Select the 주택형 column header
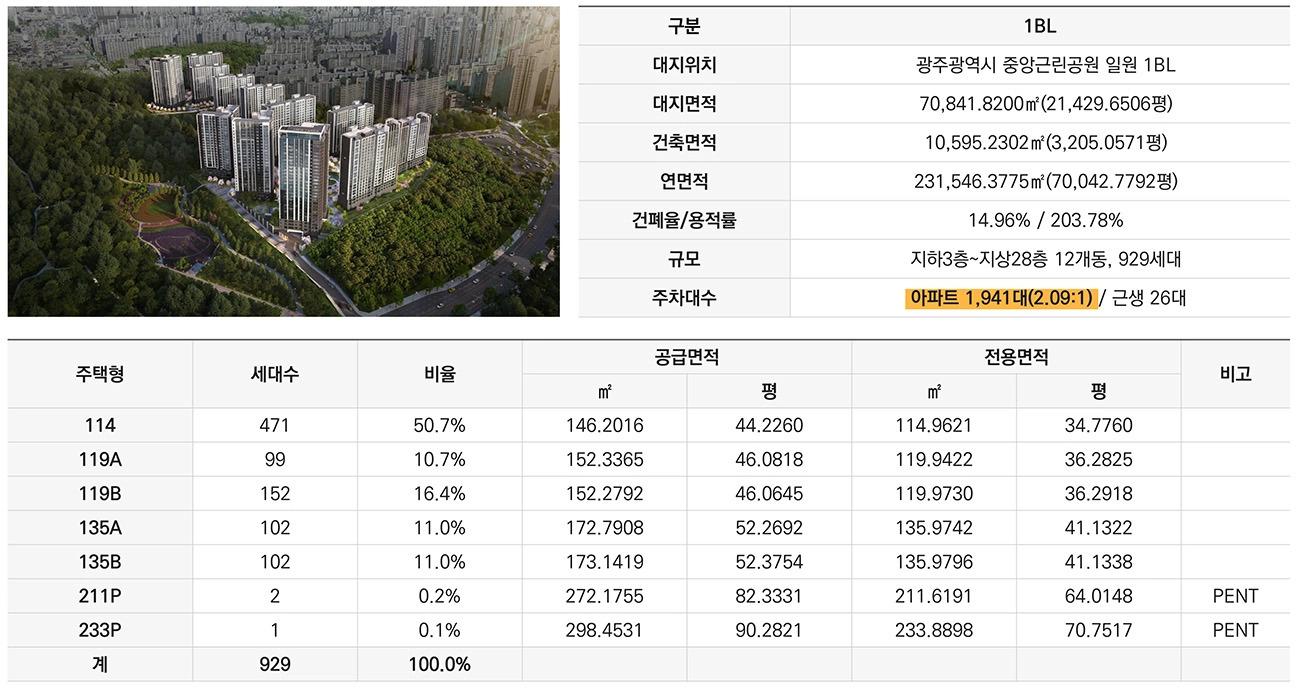This screenshot has height=691, width=1300. tap(100, 374)
